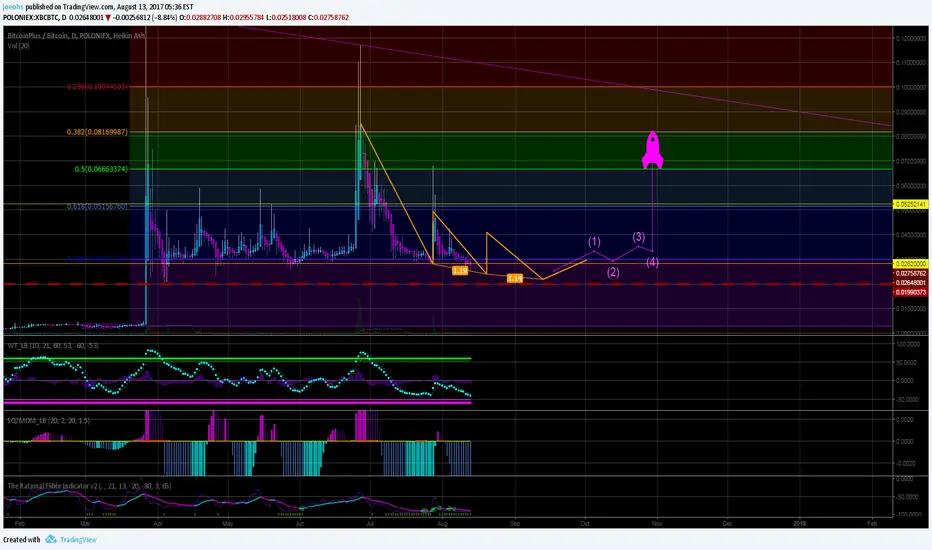Click the Jul label on the time axis

tap(370, 523)
